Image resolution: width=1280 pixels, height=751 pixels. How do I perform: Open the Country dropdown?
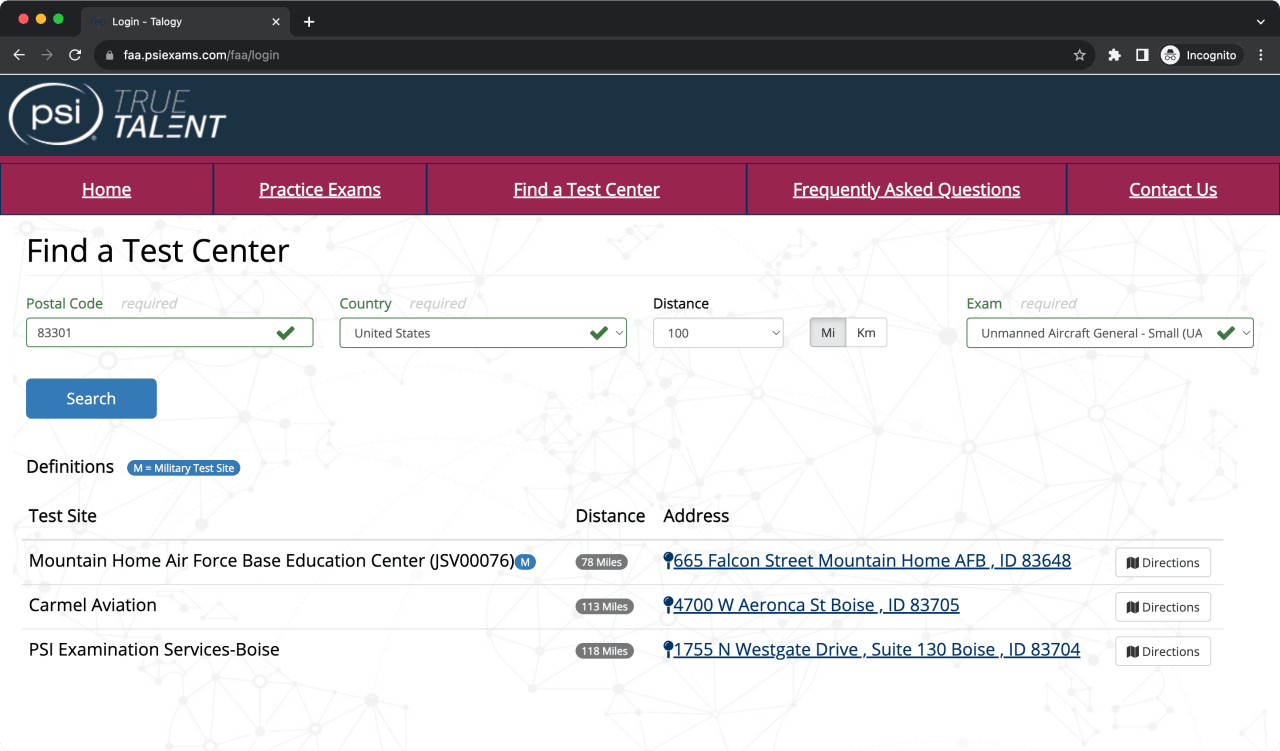click(482, 333)
